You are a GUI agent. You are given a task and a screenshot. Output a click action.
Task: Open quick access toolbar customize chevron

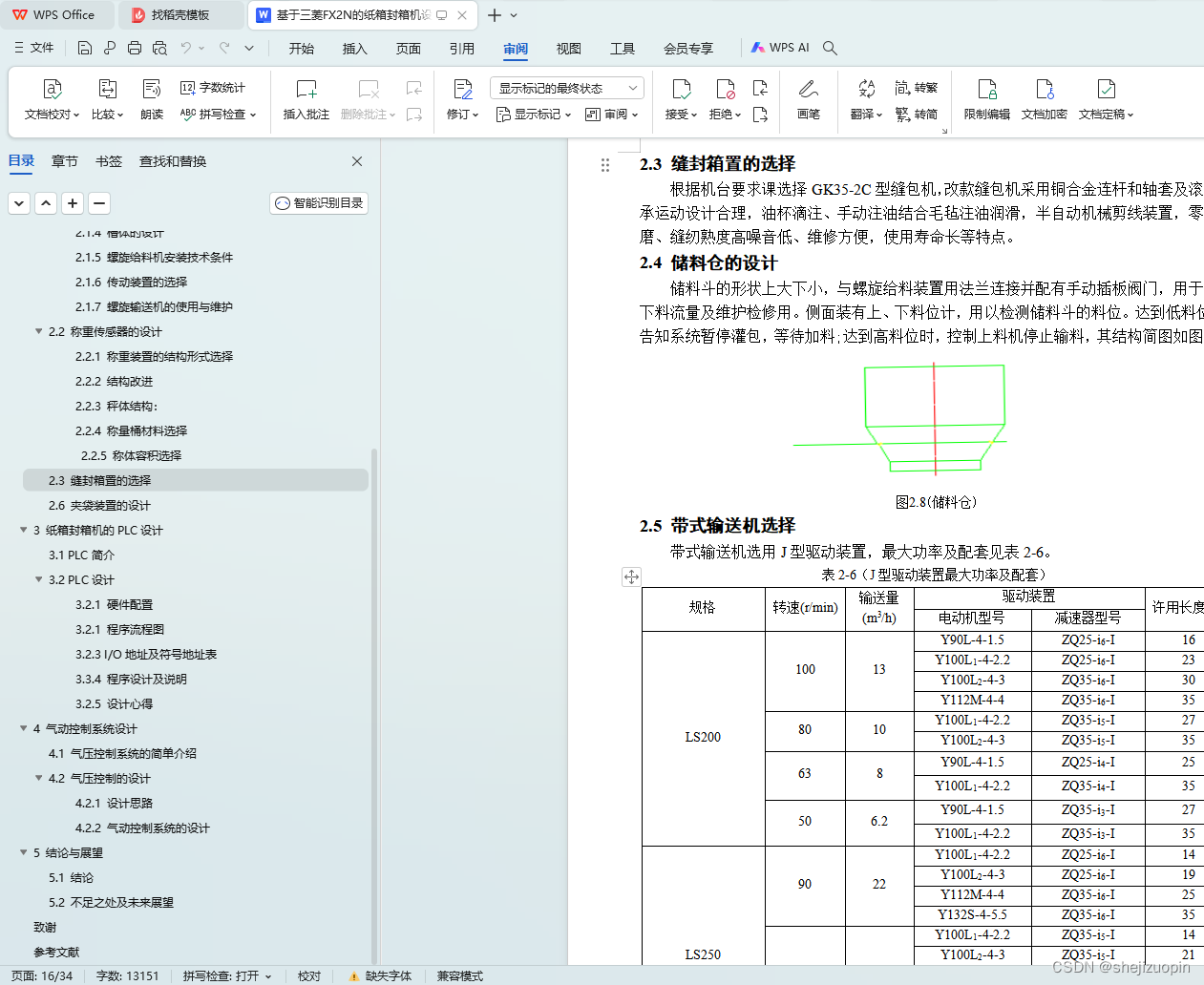(x=249, y=48)
